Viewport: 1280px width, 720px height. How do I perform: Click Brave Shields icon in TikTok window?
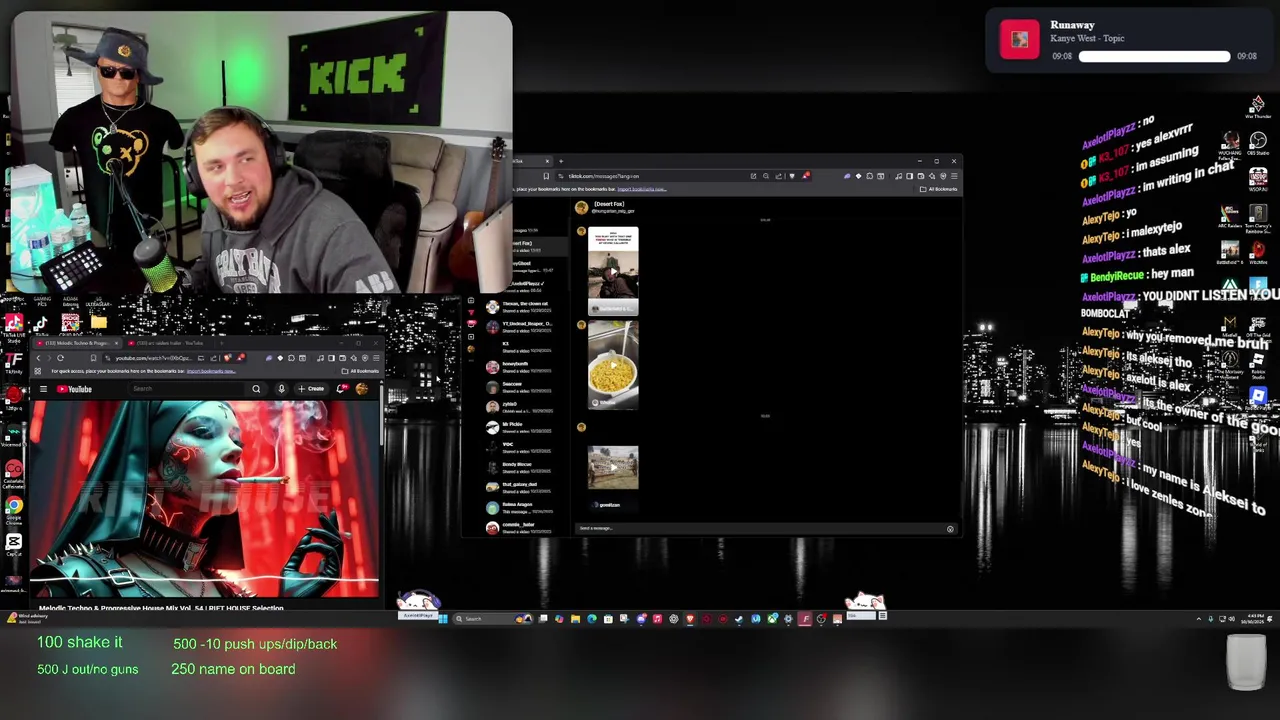pyautogui.click(x=793, y=176)
